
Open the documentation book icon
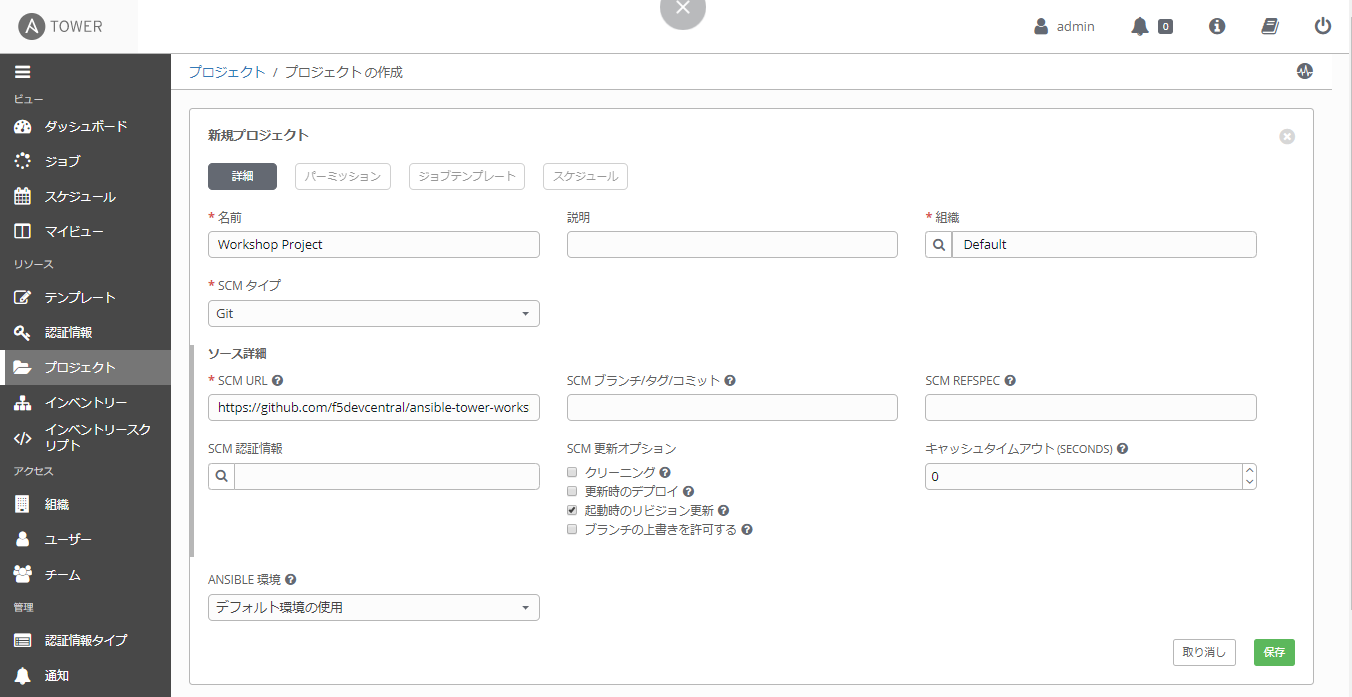click(1270, 27)
